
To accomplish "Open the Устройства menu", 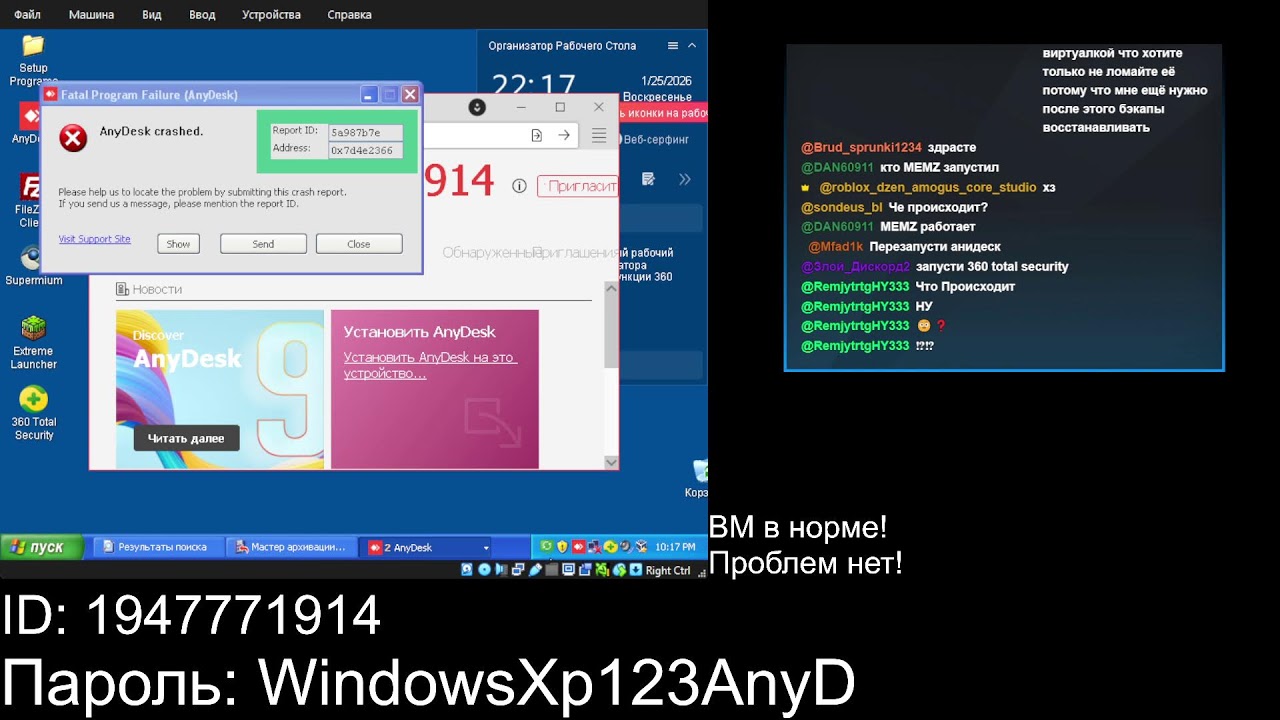I will [271, 15].
